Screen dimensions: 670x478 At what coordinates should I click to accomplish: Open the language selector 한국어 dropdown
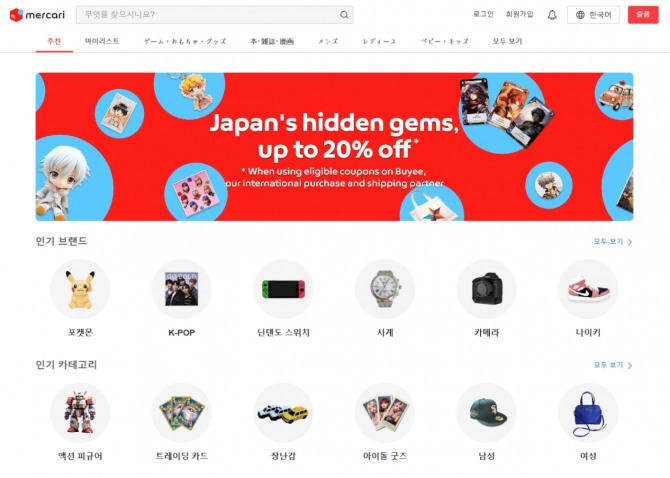coord(593,15)
